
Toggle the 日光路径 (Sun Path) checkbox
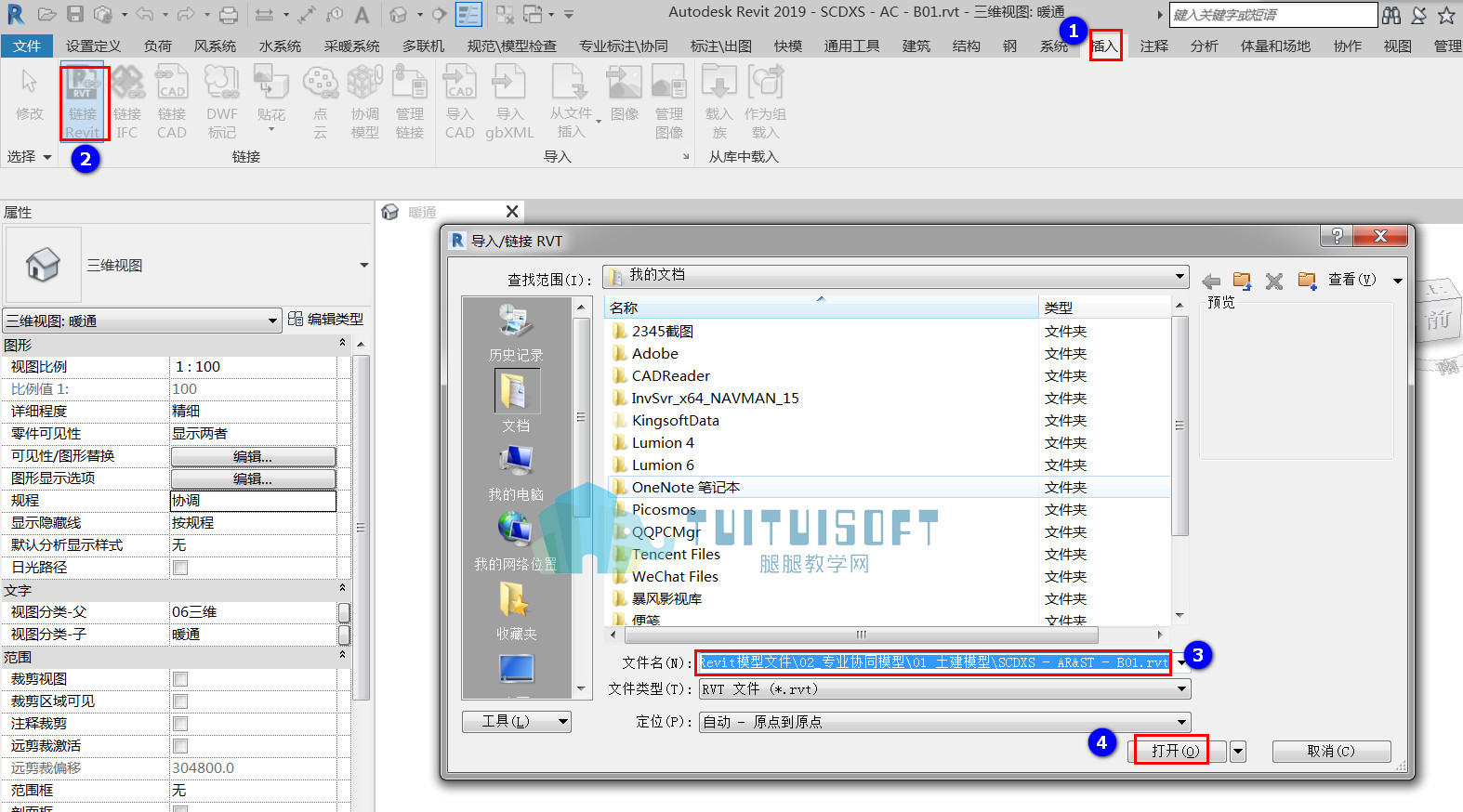point(180,568)
